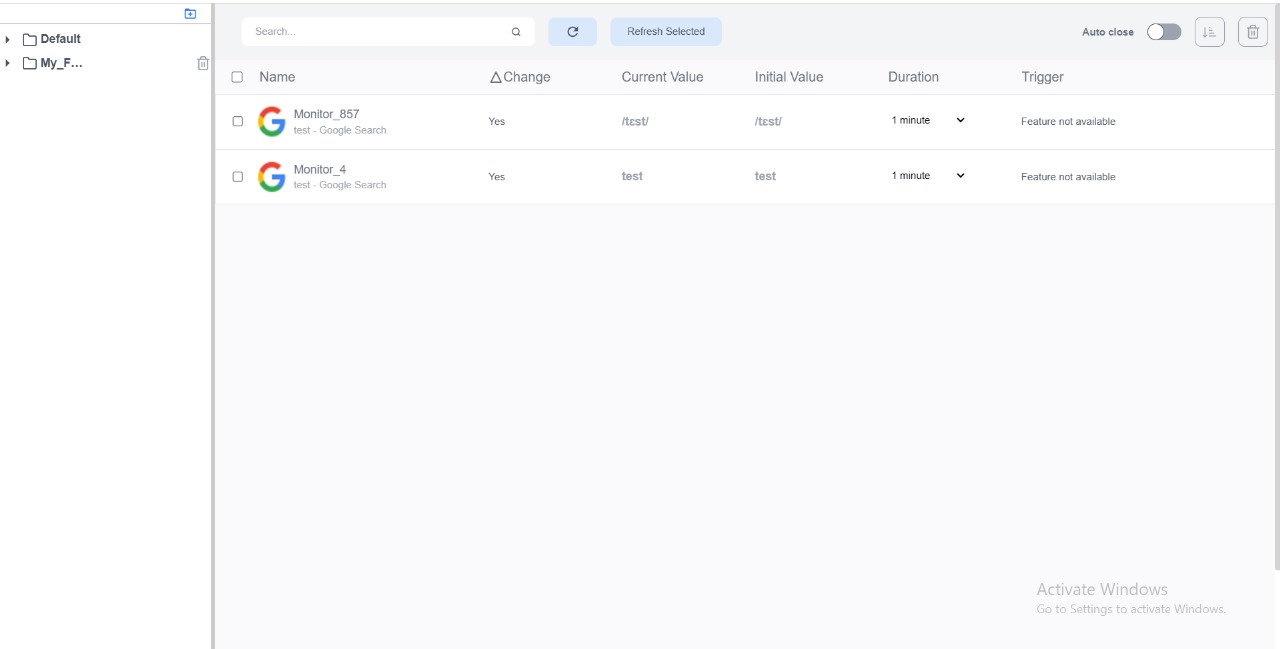This screenshot has width=1280, height=649.
Task: Click the magnifier icon in the search bar
Action: 516,31
